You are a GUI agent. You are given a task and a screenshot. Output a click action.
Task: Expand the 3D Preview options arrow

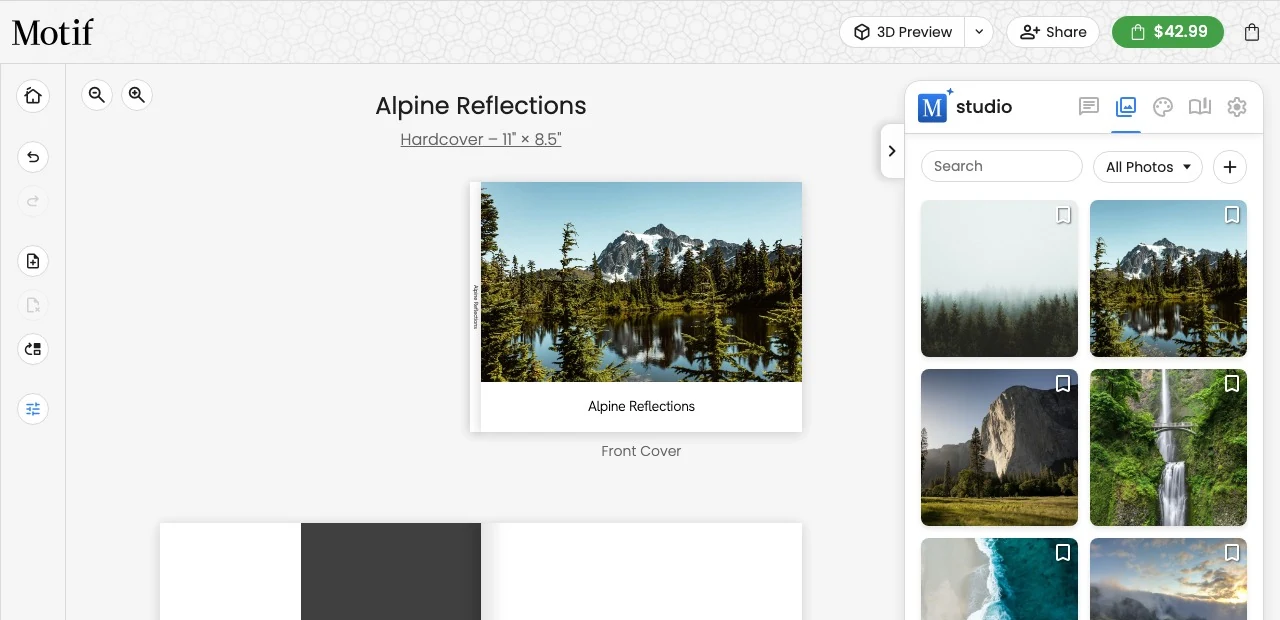[979, 32]
